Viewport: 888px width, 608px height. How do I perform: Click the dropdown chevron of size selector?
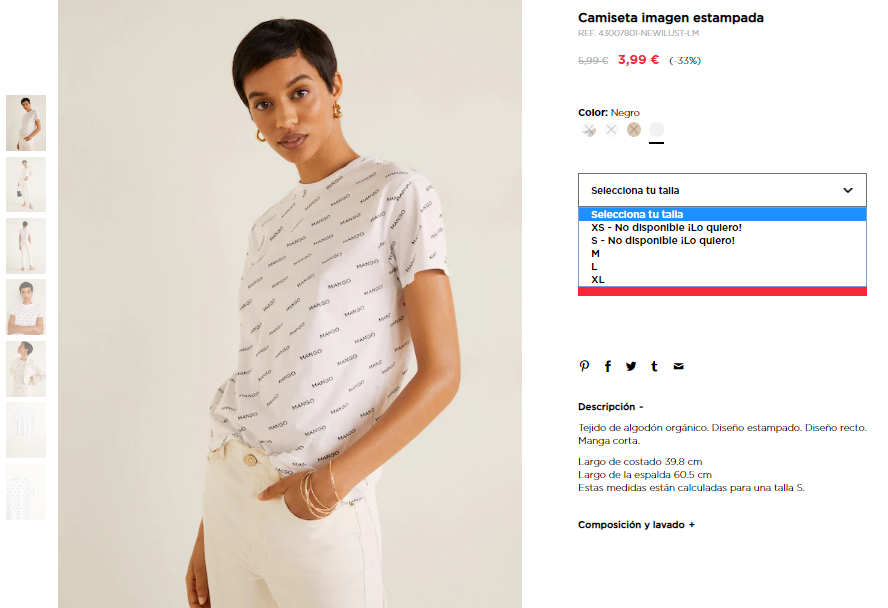pos(848,190)
